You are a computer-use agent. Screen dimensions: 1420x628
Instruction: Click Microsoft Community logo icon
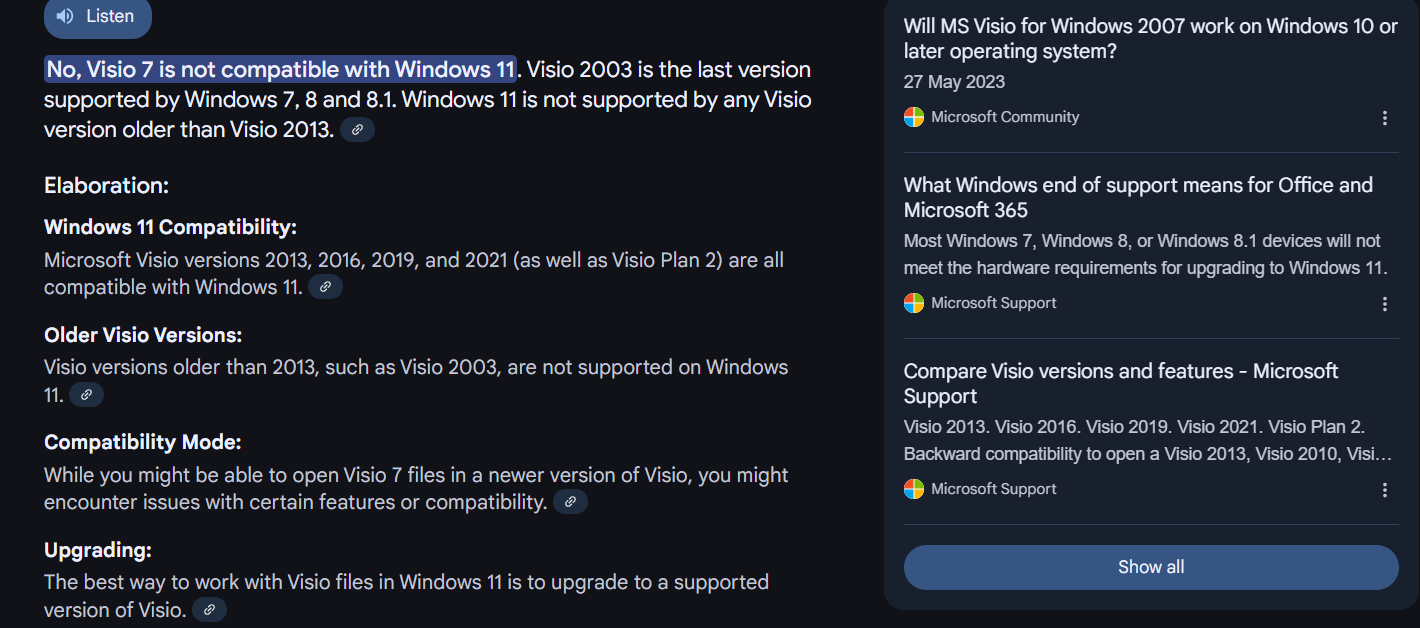click(914, 117)
